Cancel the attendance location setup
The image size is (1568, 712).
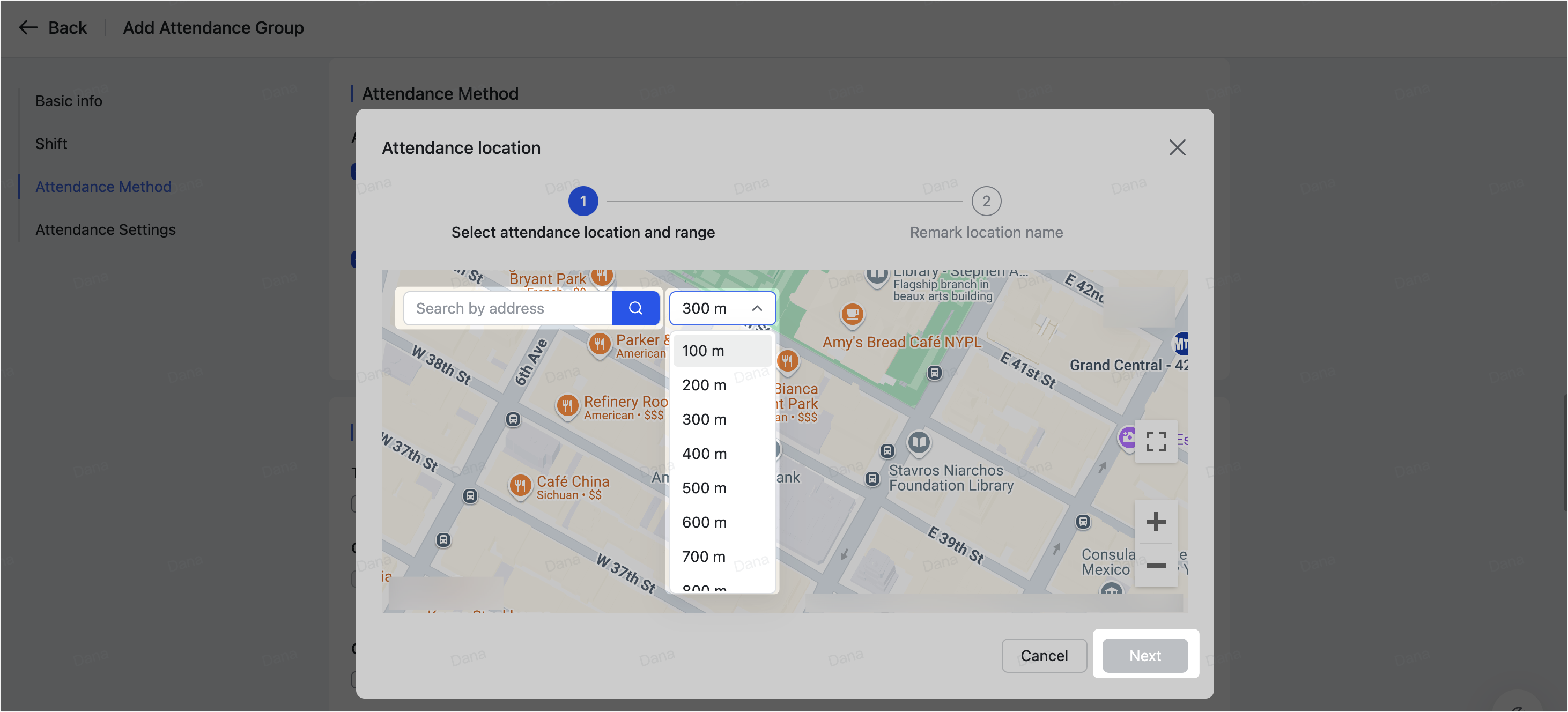[x=1044, y=655]
